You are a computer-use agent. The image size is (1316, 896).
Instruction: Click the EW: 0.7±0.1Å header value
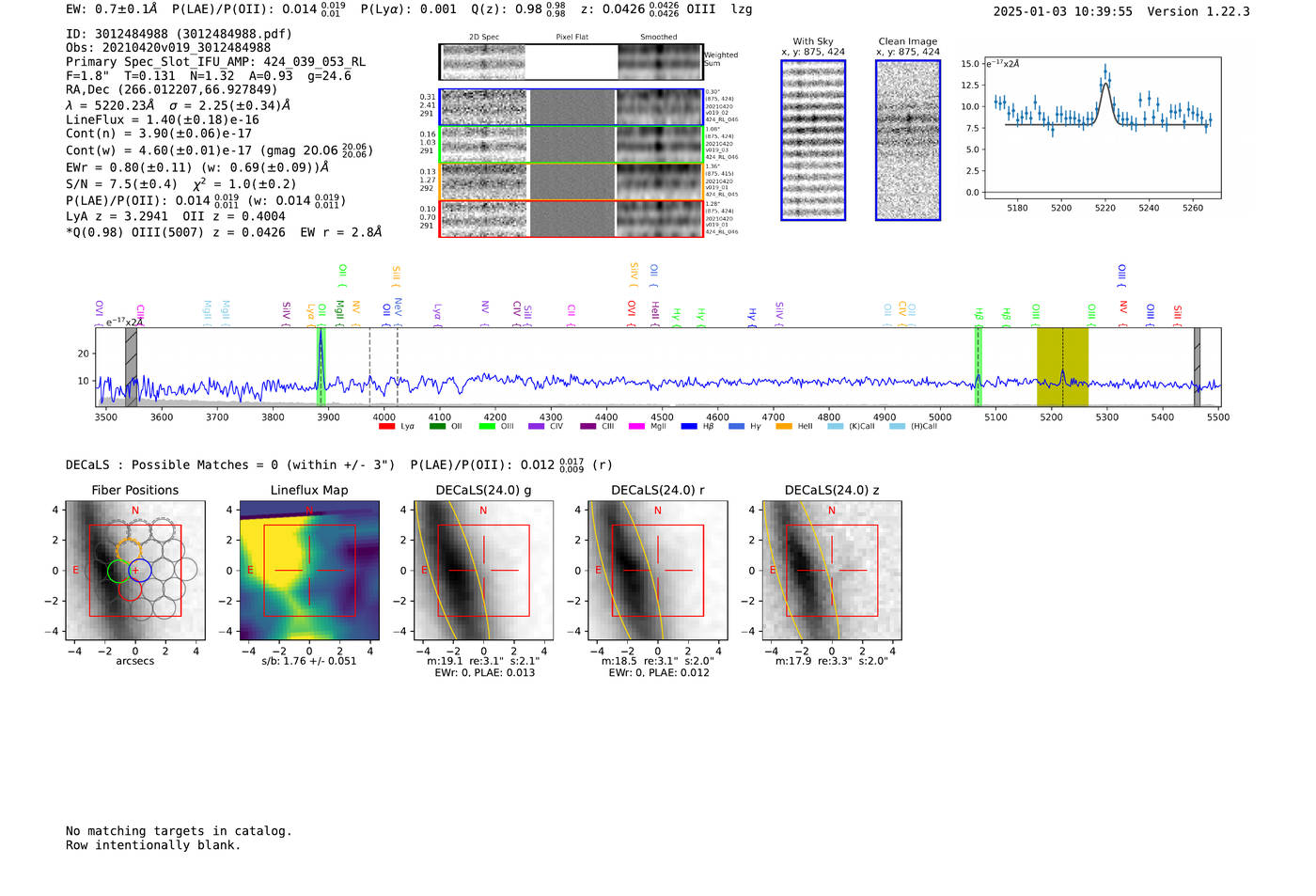click(112, 9)
